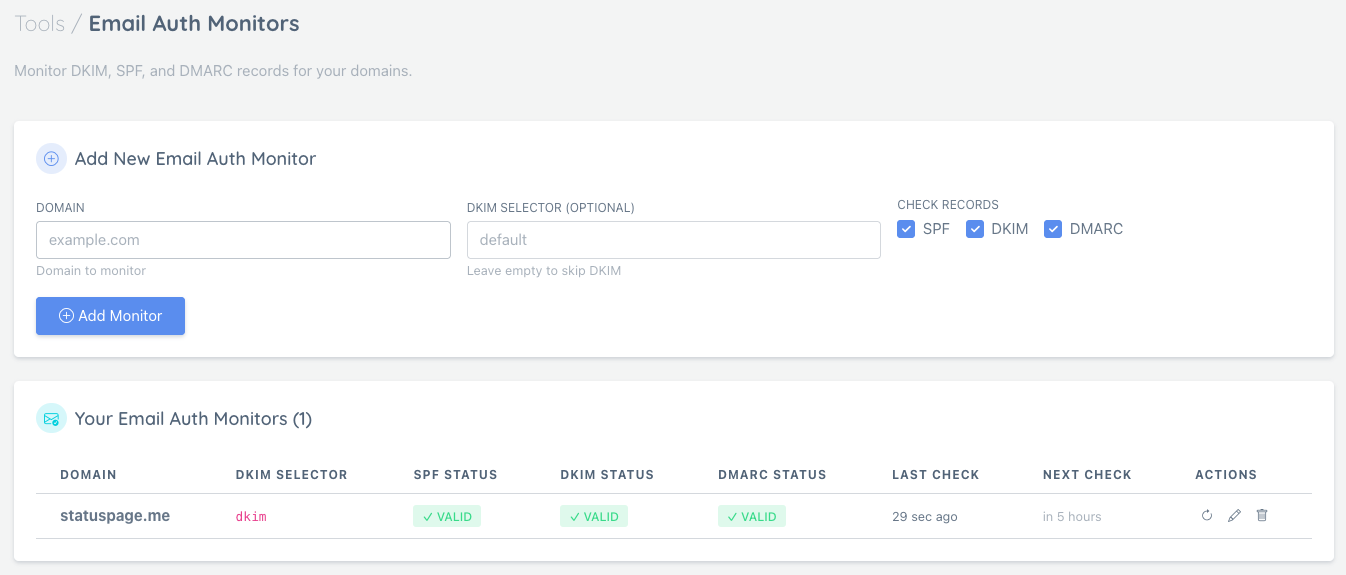The height and width of the screenshot is (575, 1346).
Task: Click the ACTIONS column header
Action: coord(1226,475)
